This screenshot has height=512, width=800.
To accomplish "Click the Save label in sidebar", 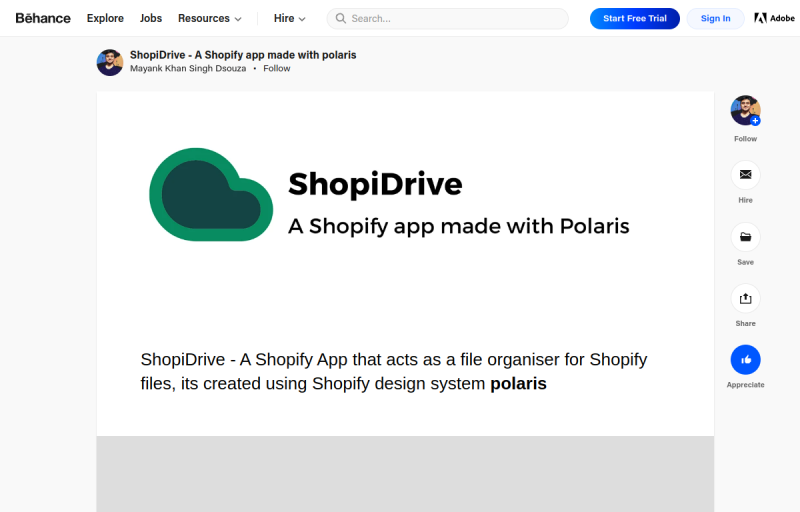I will [745, 262].
